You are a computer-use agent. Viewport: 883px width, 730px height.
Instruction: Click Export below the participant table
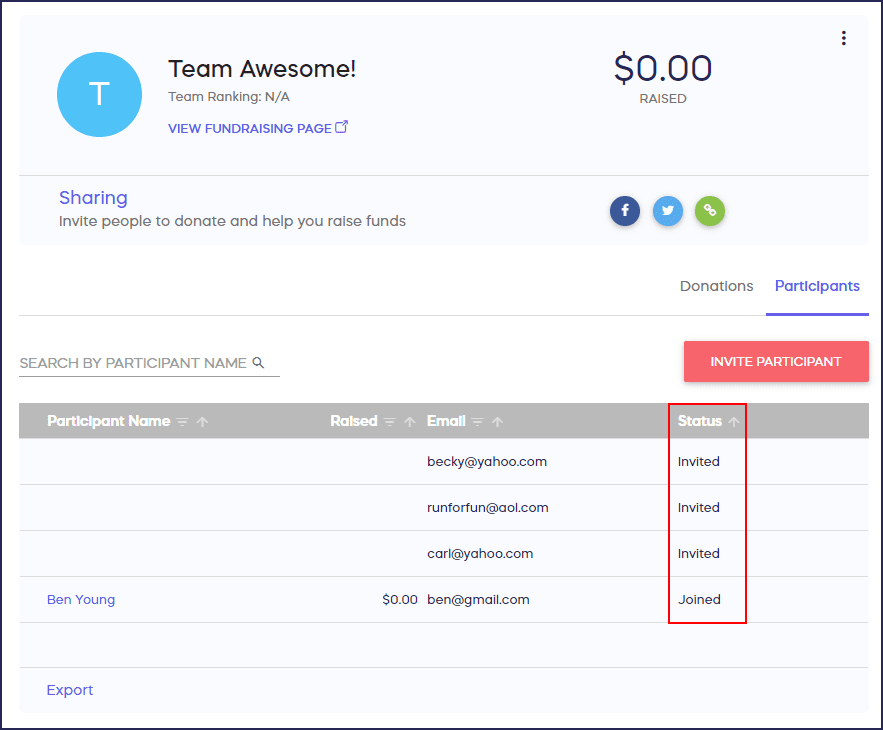70,690
